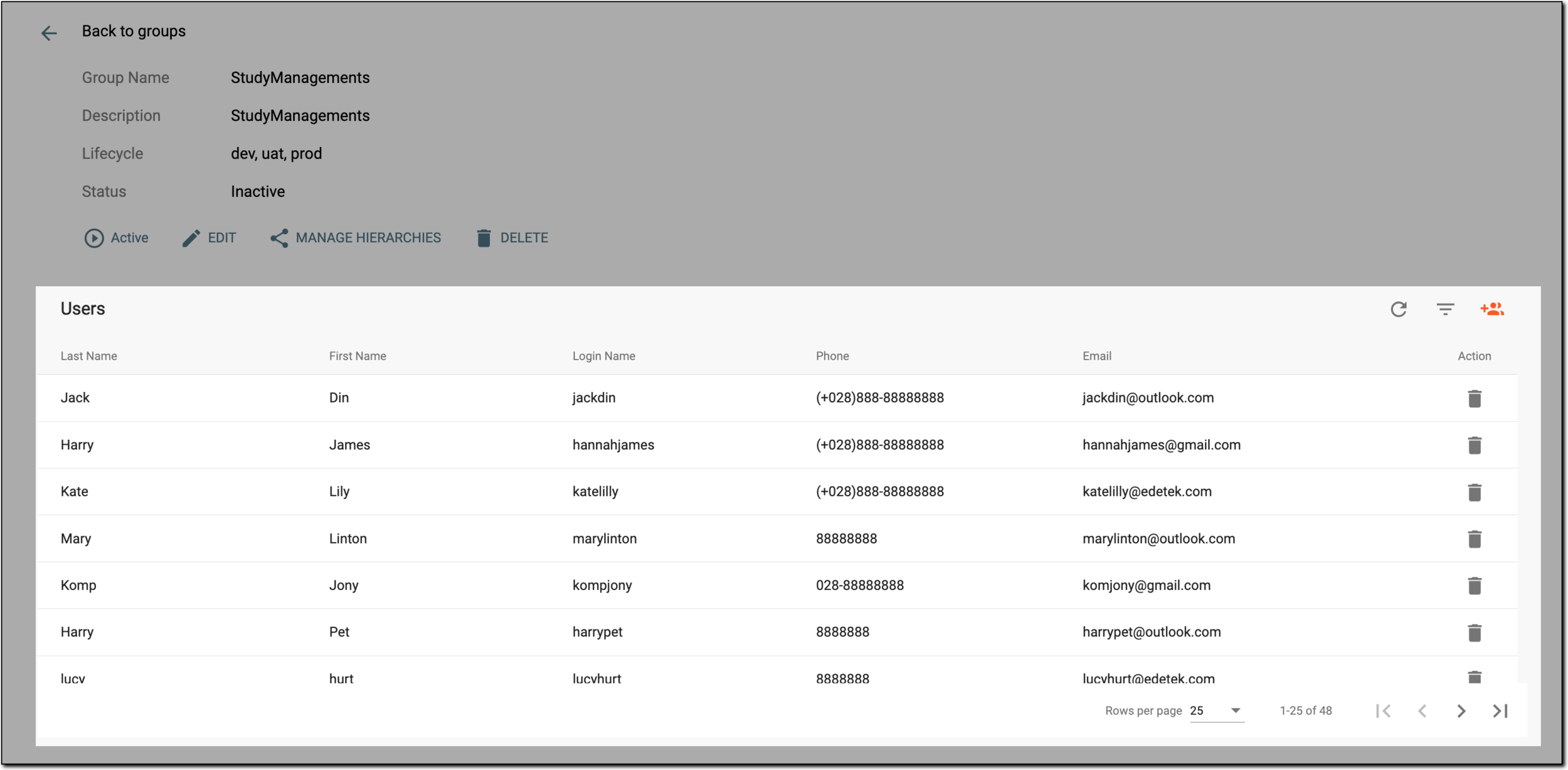Go to the previous page

[1422, 711]
